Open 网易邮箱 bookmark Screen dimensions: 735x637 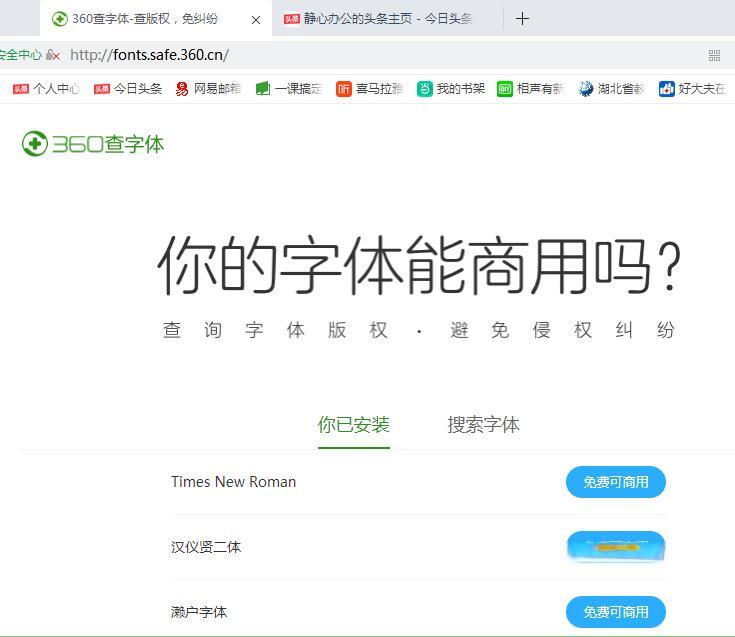coord(208,89)
